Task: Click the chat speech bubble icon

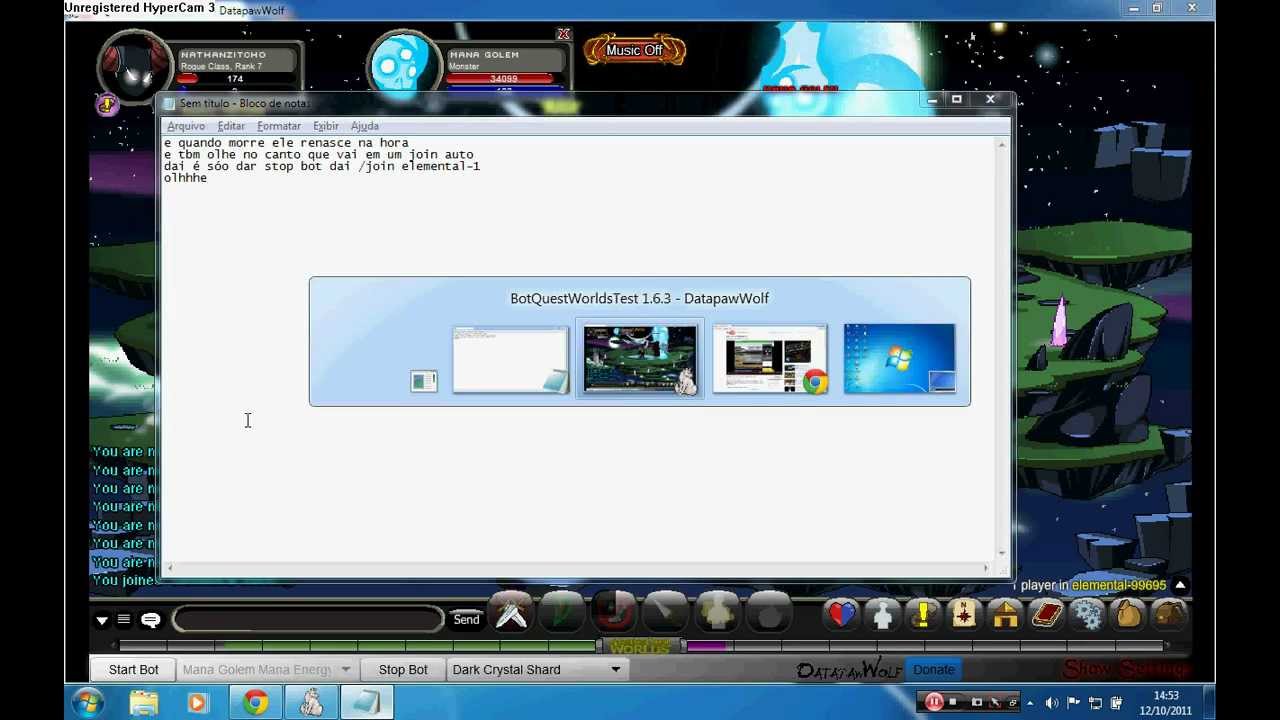Action: tap(151, 620)
